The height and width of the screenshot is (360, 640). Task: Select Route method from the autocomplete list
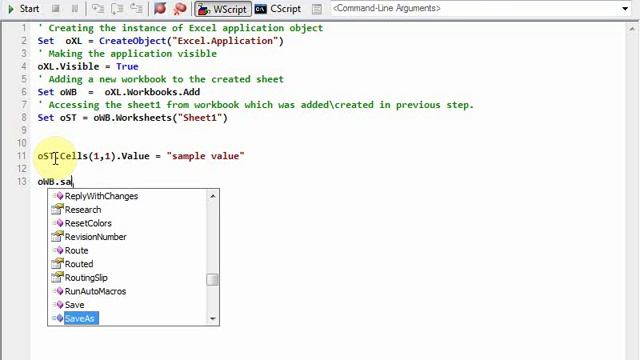pos(76,251)
